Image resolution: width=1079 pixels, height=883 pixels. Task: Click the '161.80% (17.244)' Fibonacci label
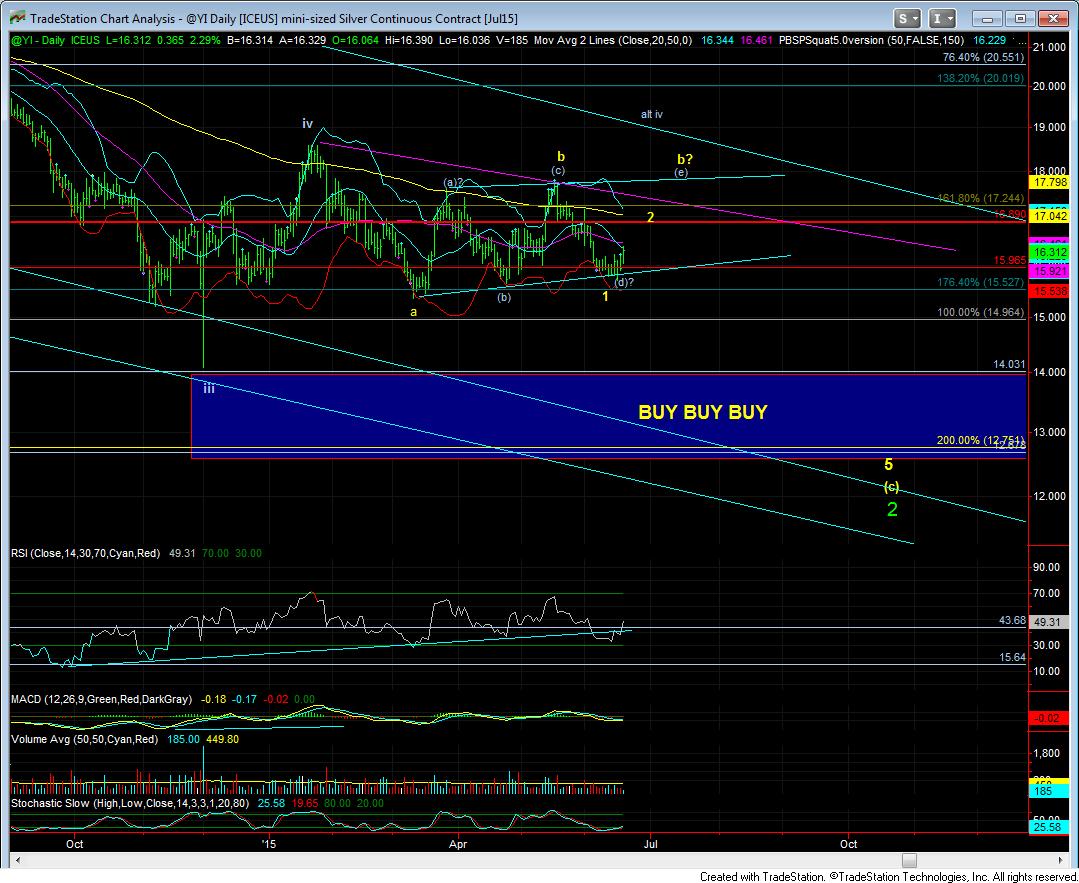point(981,198)
